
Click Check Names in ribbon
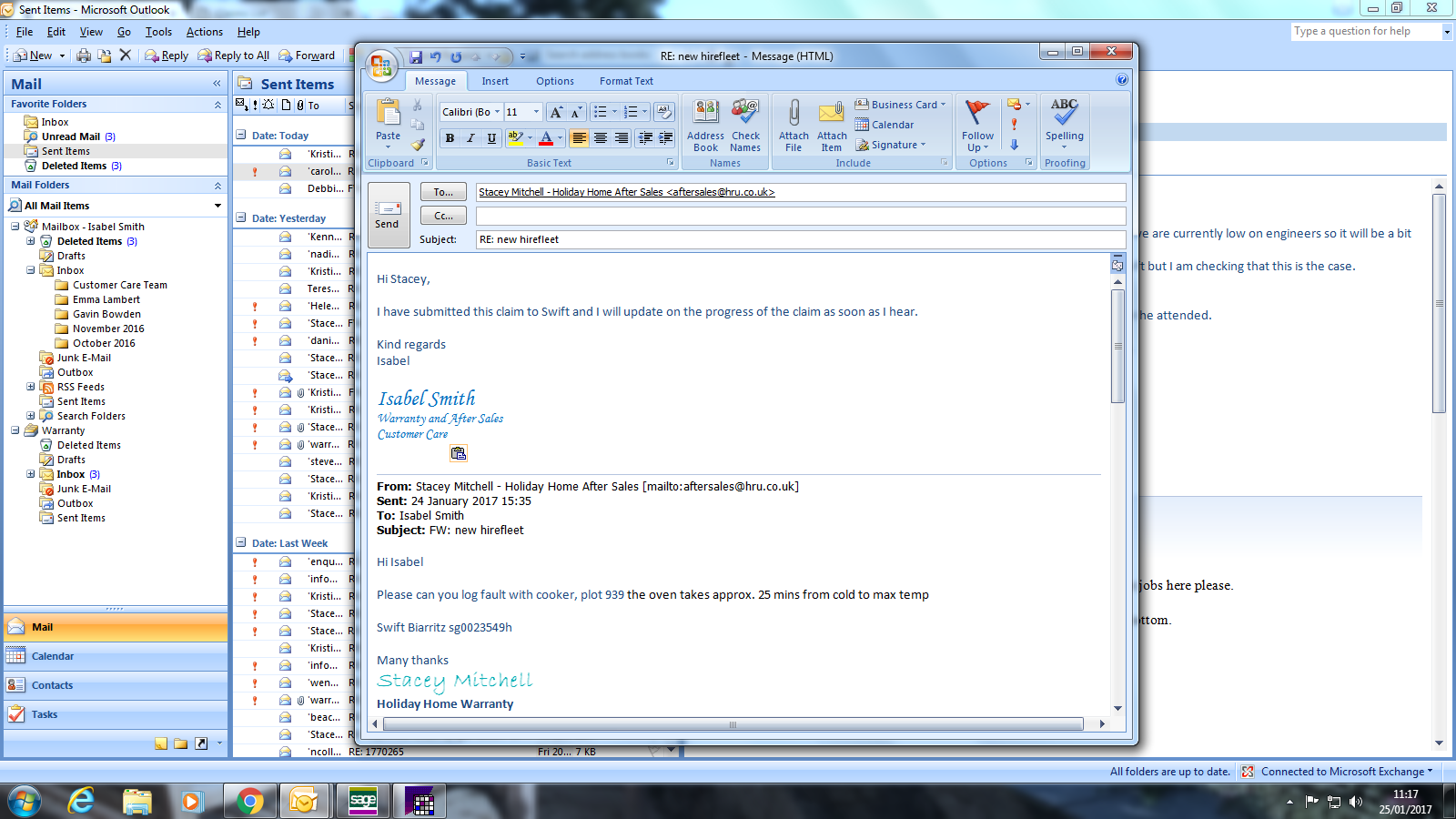pyautogui.click(x=745, y=126)
